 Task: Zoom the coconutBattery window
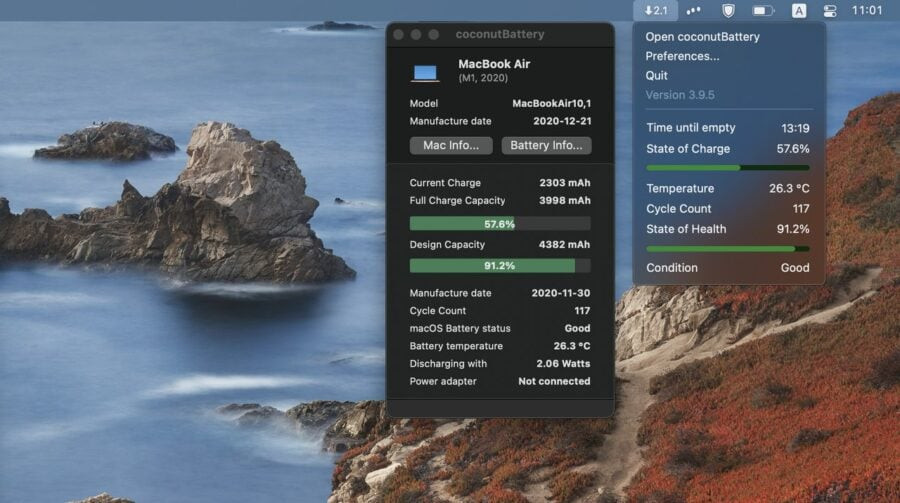pyautogui.click(x=434, y=34)
